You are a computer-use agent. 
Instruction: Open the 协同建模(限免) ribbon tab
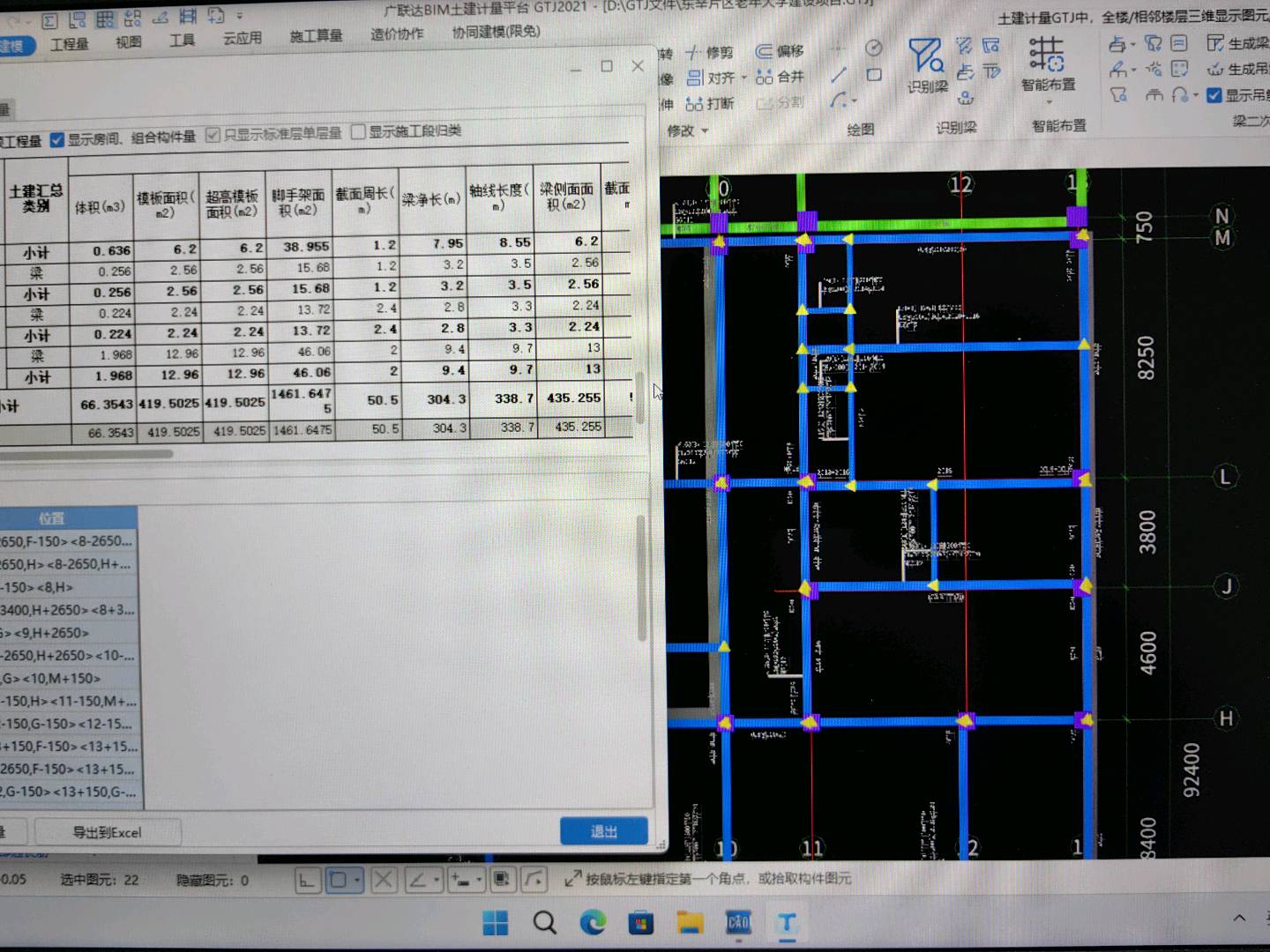coord(496,32)
